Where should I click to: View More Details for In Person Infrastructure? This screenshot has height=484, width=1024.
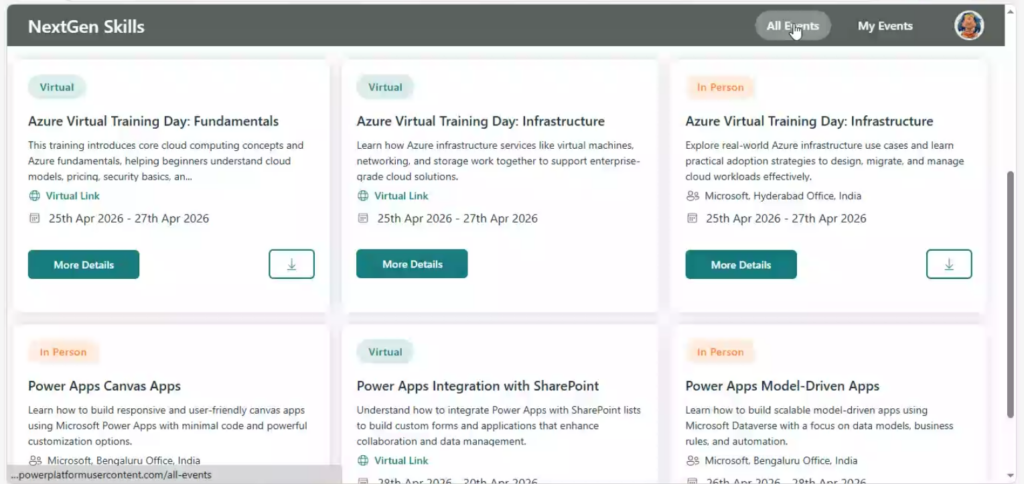click(740, 265)
